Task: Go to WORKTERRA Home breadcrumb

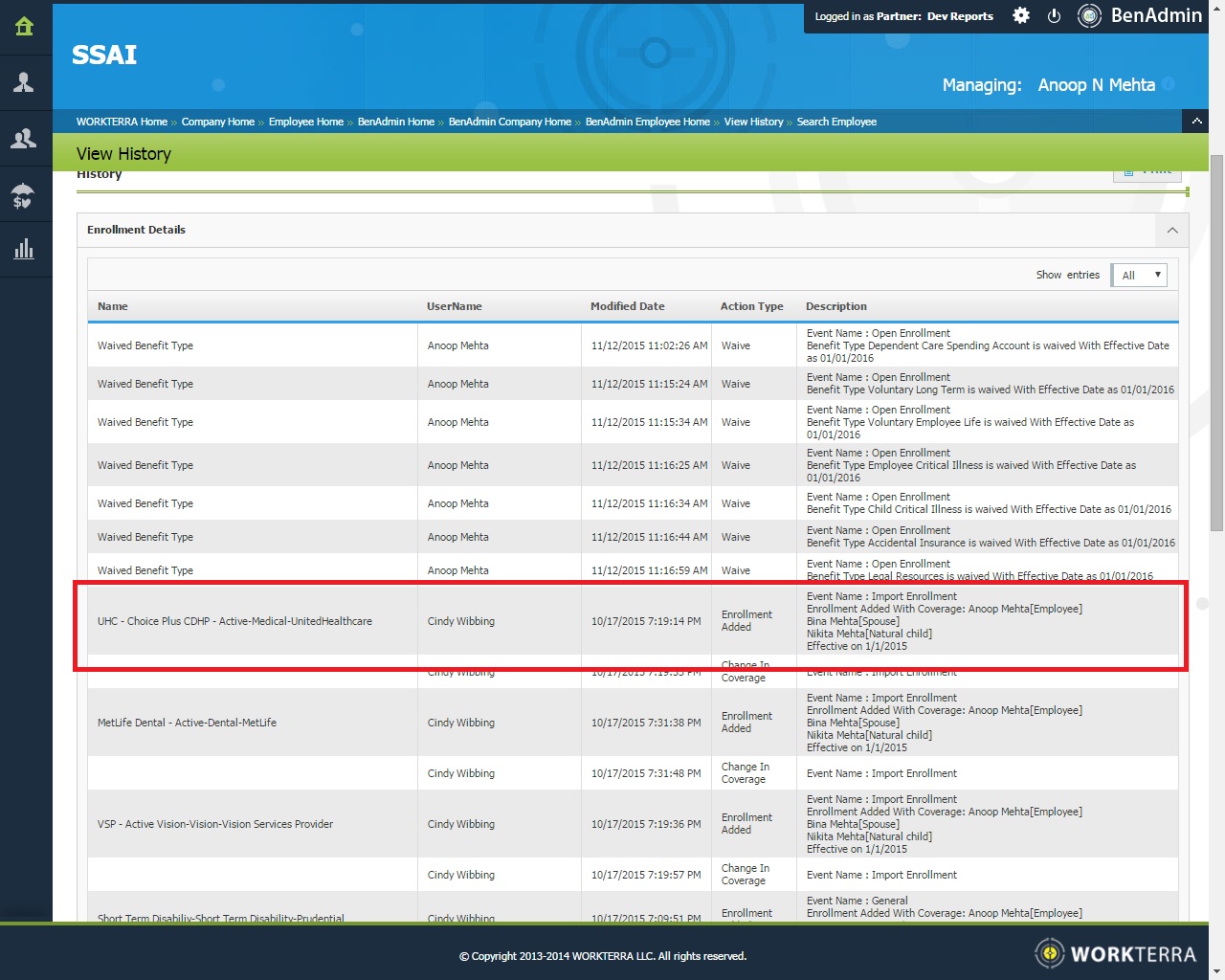Action: tap(122, 122)
